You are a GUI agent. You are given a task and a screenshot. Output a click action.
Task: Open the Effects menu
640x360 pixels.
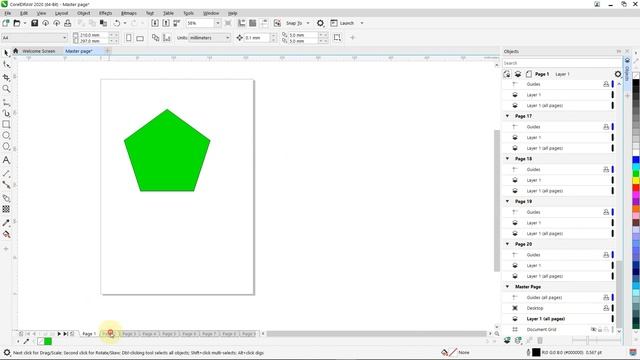(x=105, y=13)
